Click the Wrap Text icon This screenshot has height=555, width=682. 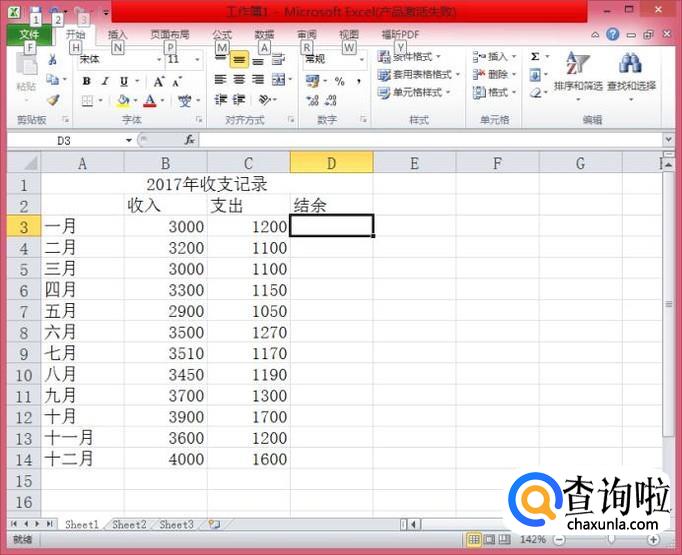point(278,60)
